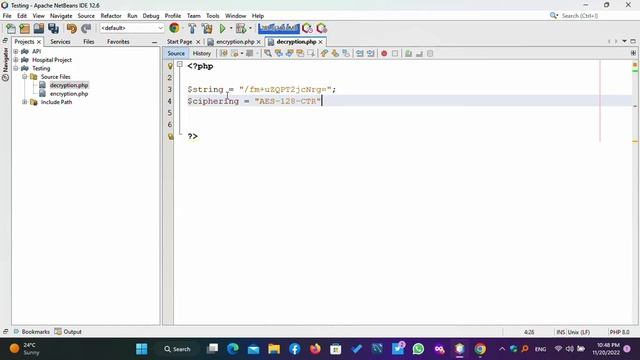Open WhatsApp from the taskbar
This screenshot has width=640, height=360.
pos(418,349)
